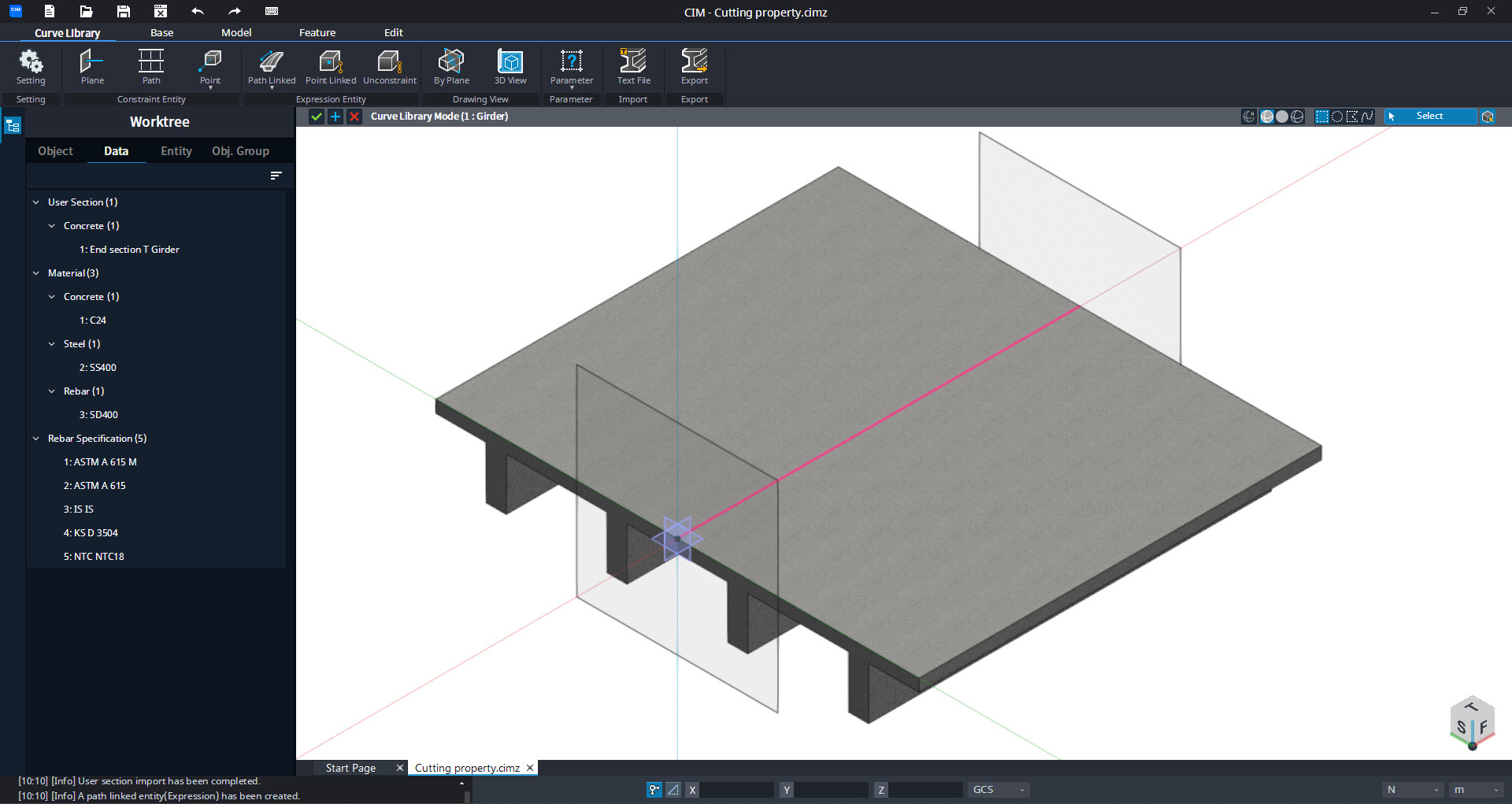1512x804 pixels.
Task: Select the Path constraint entity tool
Action: [151, 67]
